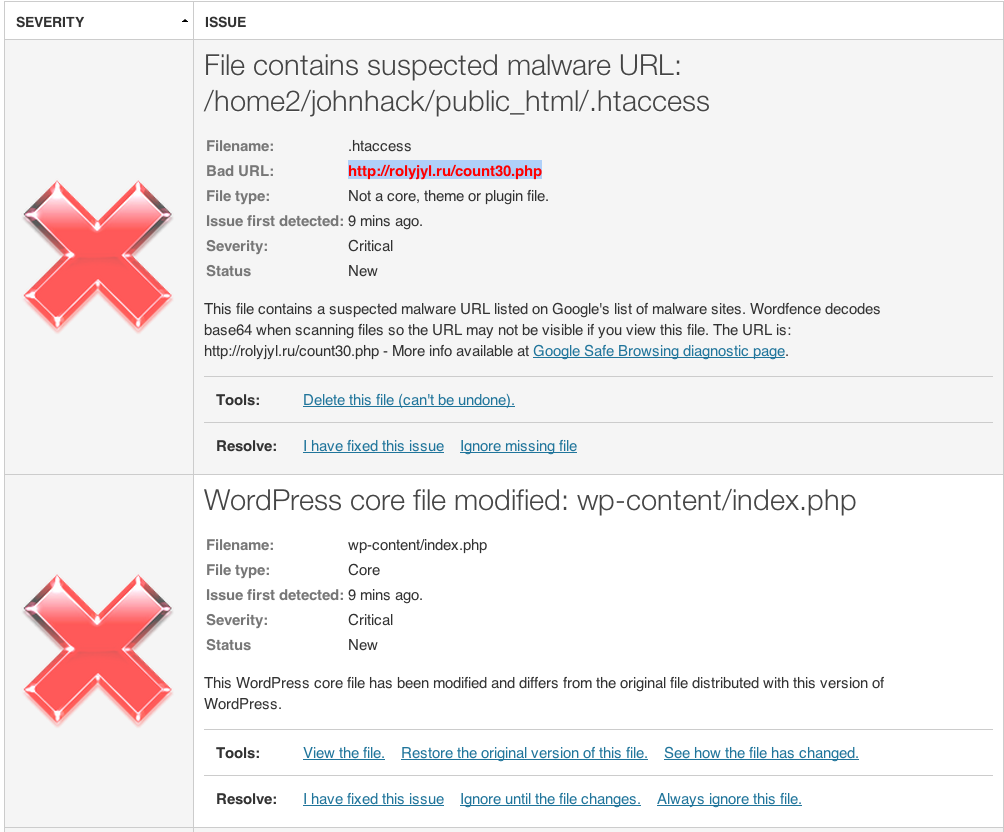Choose Ignore missing file
The image size is (1004, 832).
(x=518, y=446)
